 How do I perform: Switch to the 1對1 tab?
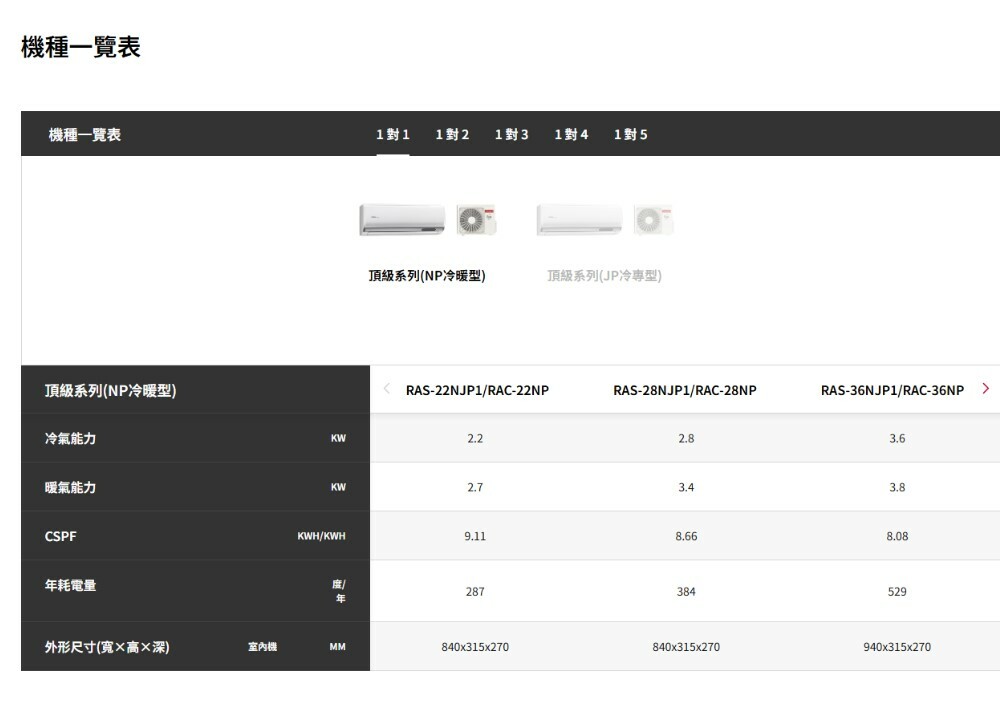tap(392, 135)
